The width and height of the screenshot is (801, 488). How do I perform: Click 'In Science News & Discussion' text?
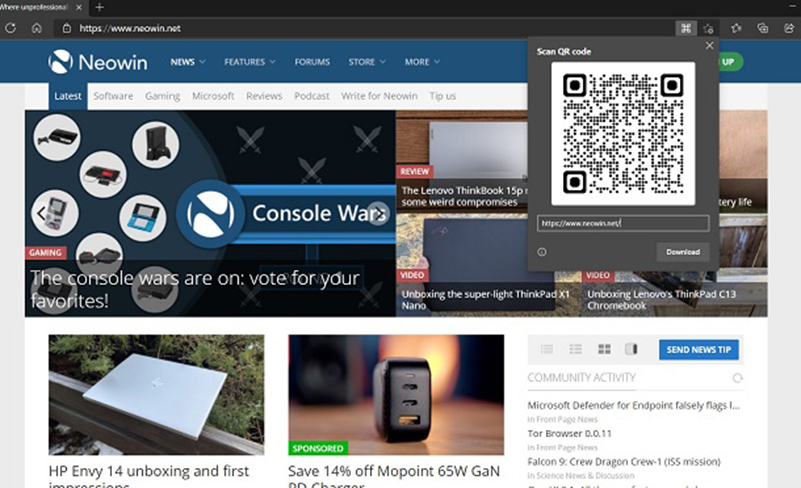pyautogui.click(x=581, y=475)
